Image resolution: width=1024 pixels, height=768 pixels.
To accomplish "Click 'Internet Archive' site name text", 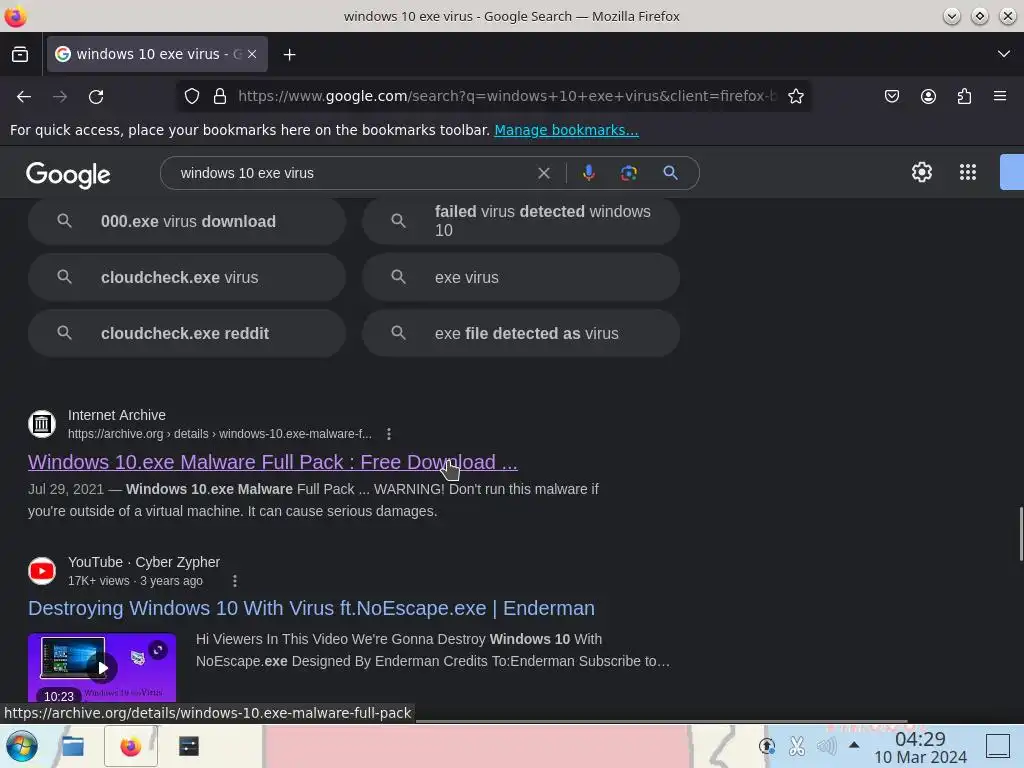I will coord(117,415).
